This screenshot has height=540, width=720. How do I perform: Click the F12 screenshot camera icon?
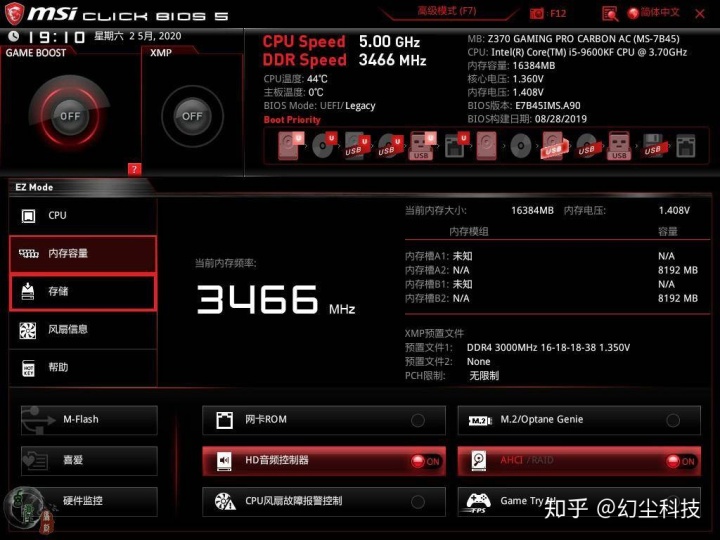point(536,13)
